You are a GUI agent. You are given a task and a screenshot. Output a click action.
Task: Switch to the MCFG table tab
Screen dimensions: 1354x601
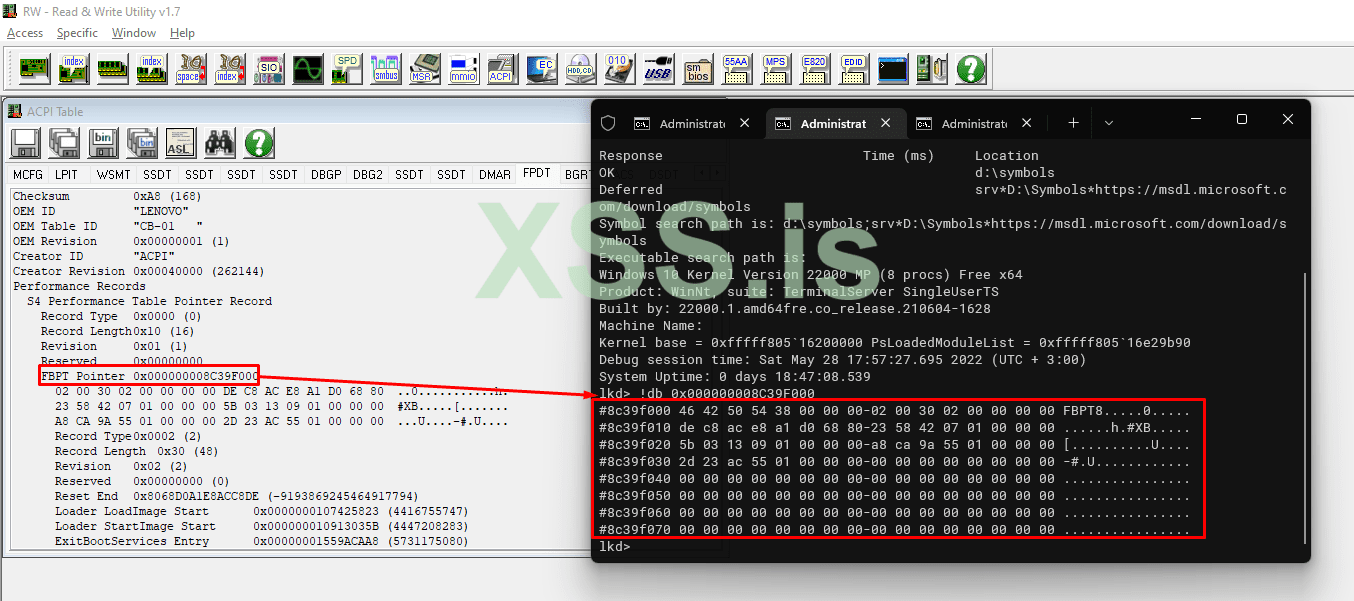point(28,174)
